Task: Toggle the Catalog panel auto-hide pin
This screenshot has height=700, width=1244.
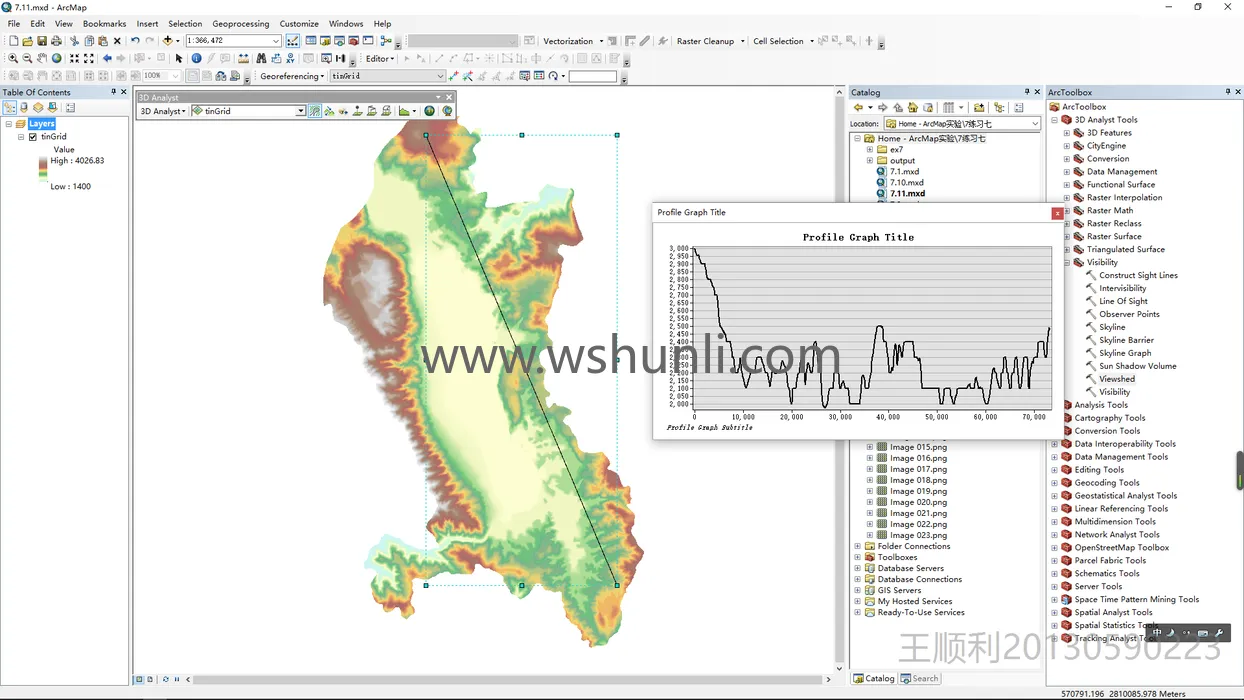Action: pyautogui.click(x=1027, y=92)
